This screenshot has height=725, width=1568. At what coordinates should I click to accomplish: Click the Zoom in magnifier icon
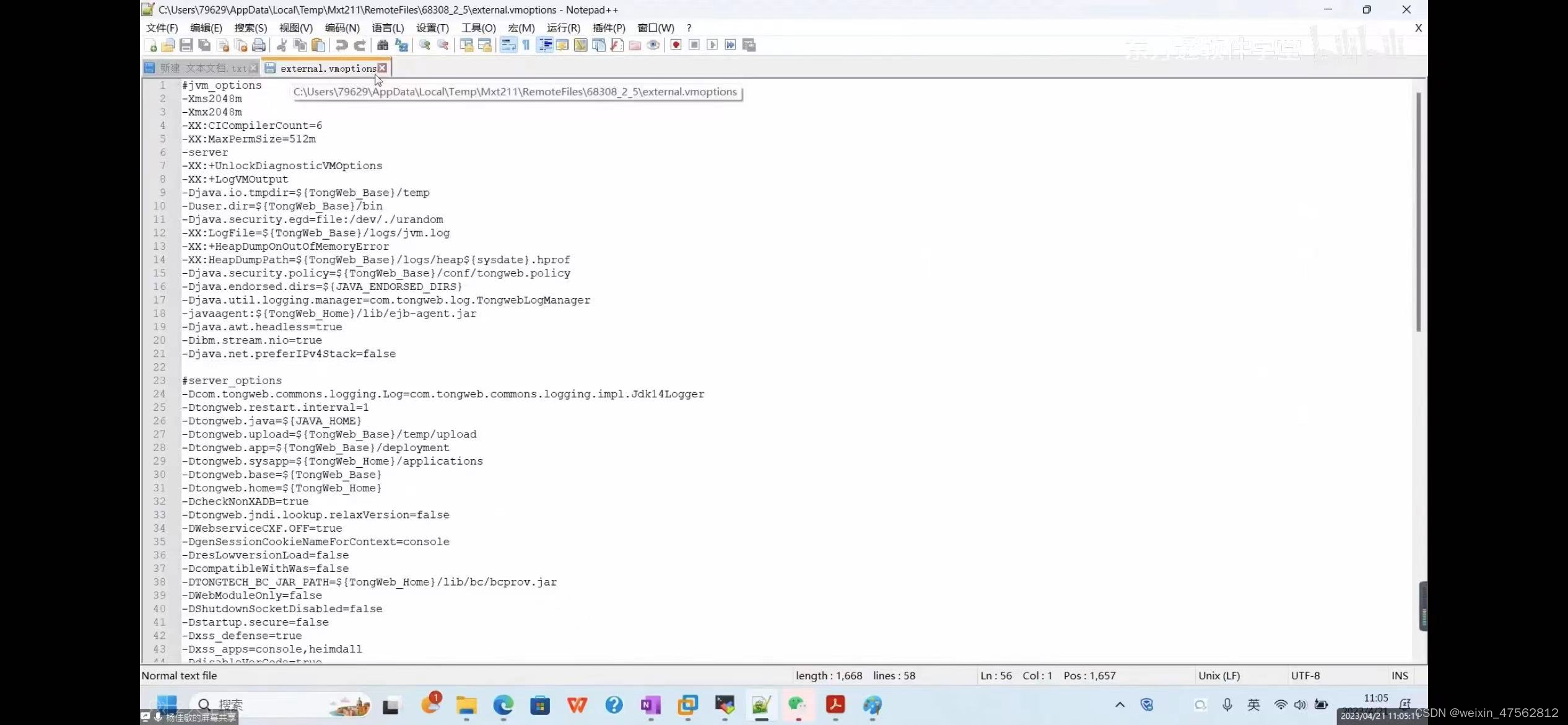(x=425, y=45)
